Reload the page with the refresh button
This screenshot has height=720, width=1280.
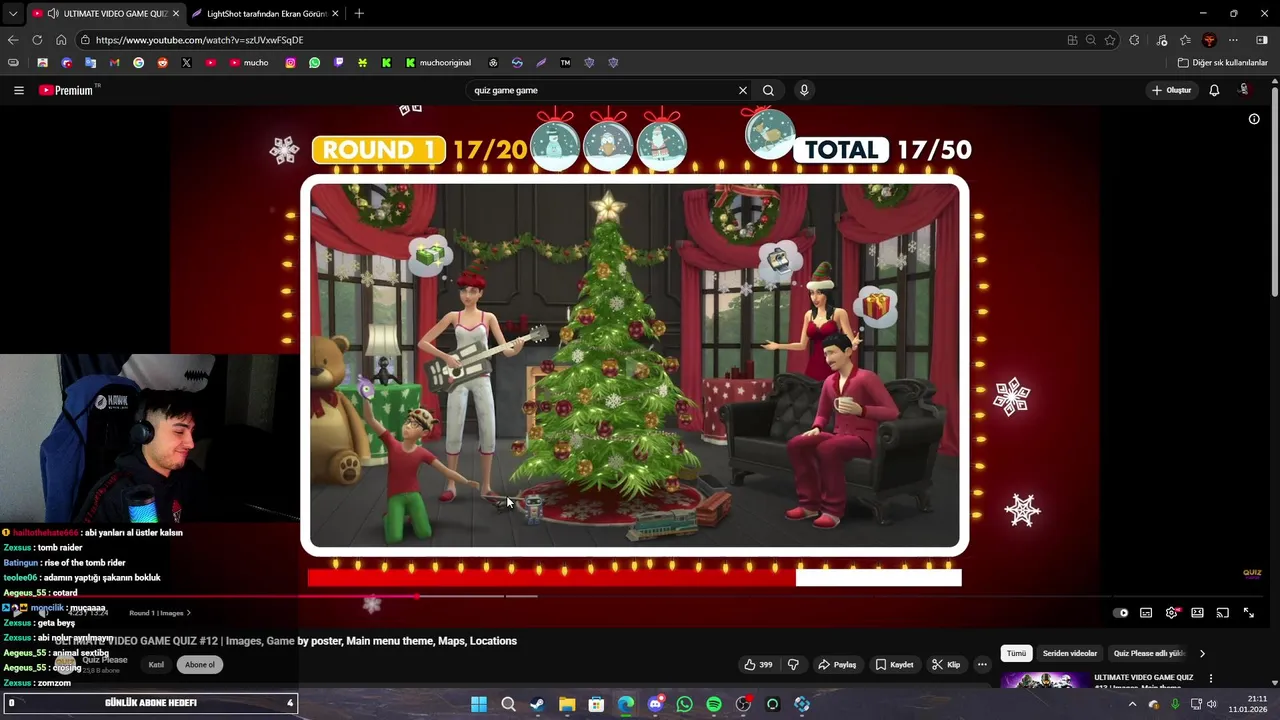click(x=37, y=40)
